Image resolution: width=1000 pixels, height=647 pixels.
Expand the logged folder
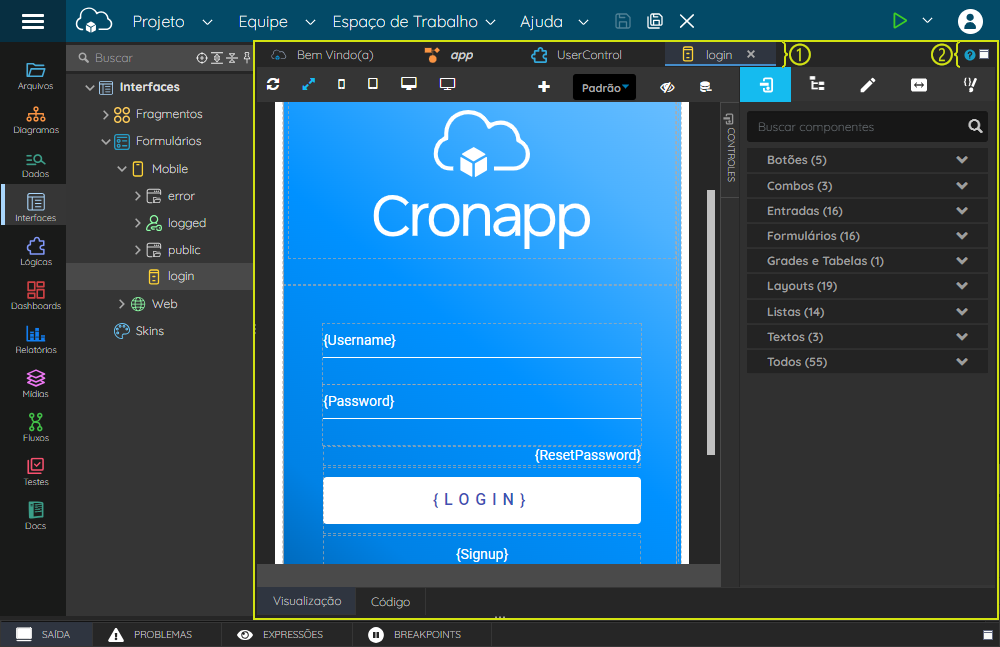[x=138, y=223]
